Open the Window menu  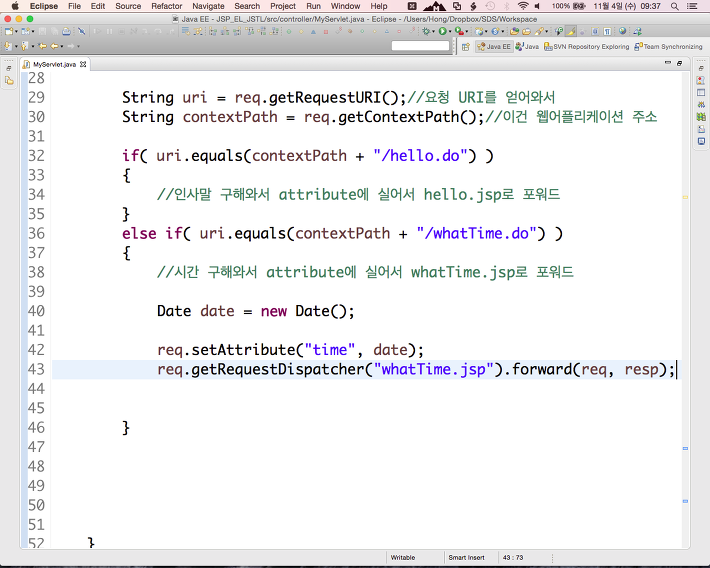pos(345,6)
